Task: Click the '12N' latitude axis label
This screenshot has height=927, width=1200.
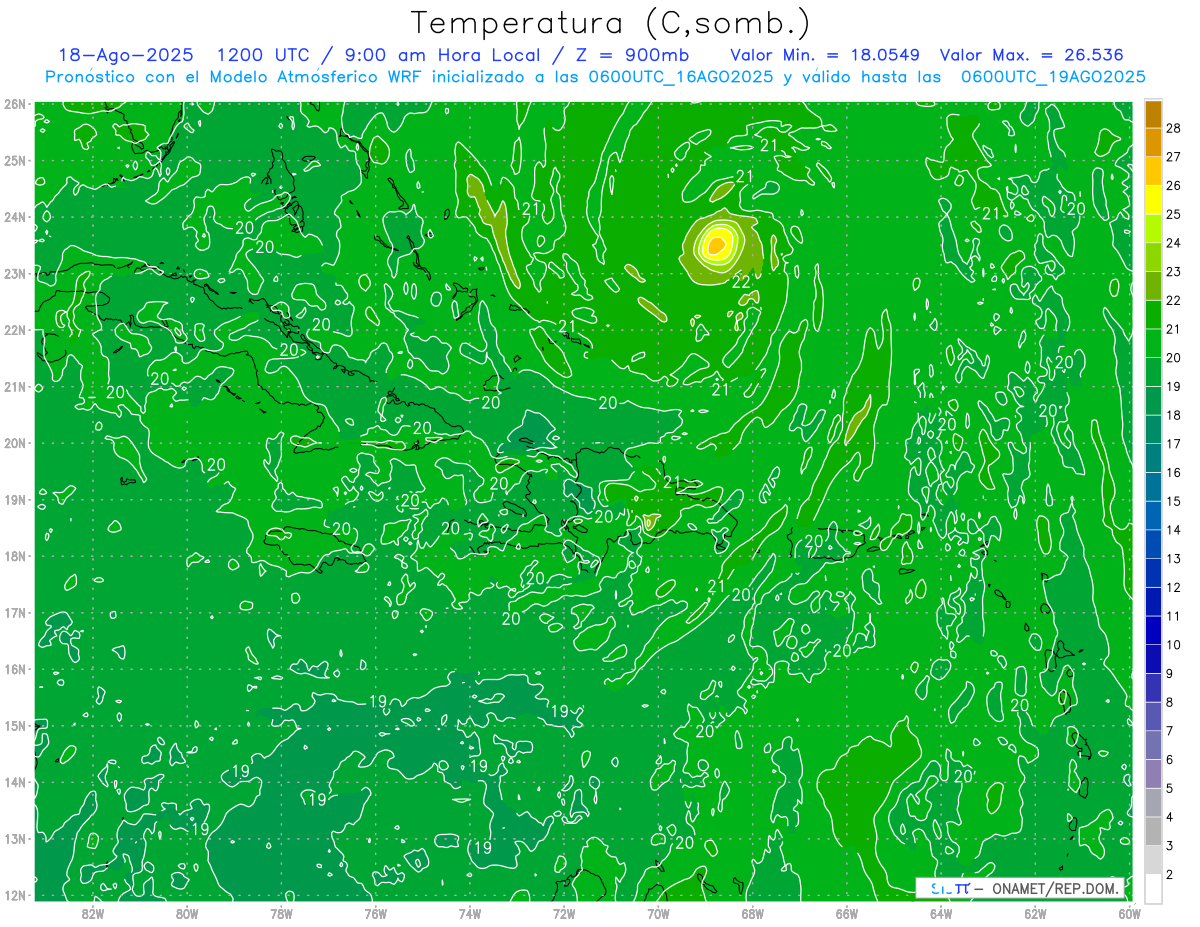Action: point(14,895)
